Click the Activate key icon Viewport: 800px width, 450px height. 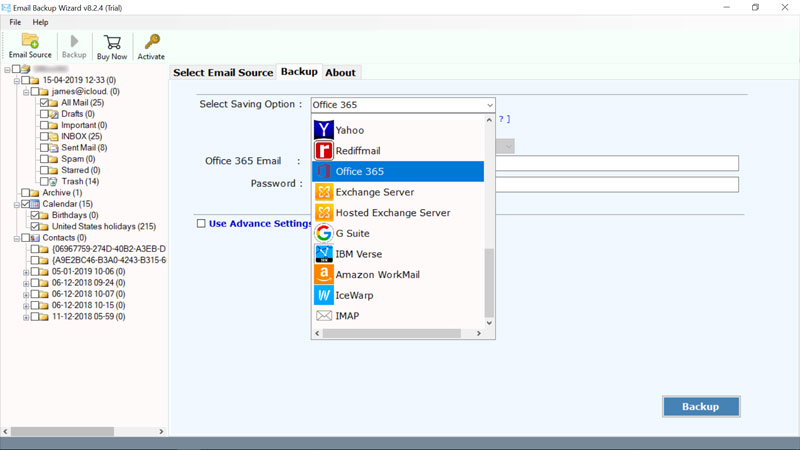click(152, 41)
